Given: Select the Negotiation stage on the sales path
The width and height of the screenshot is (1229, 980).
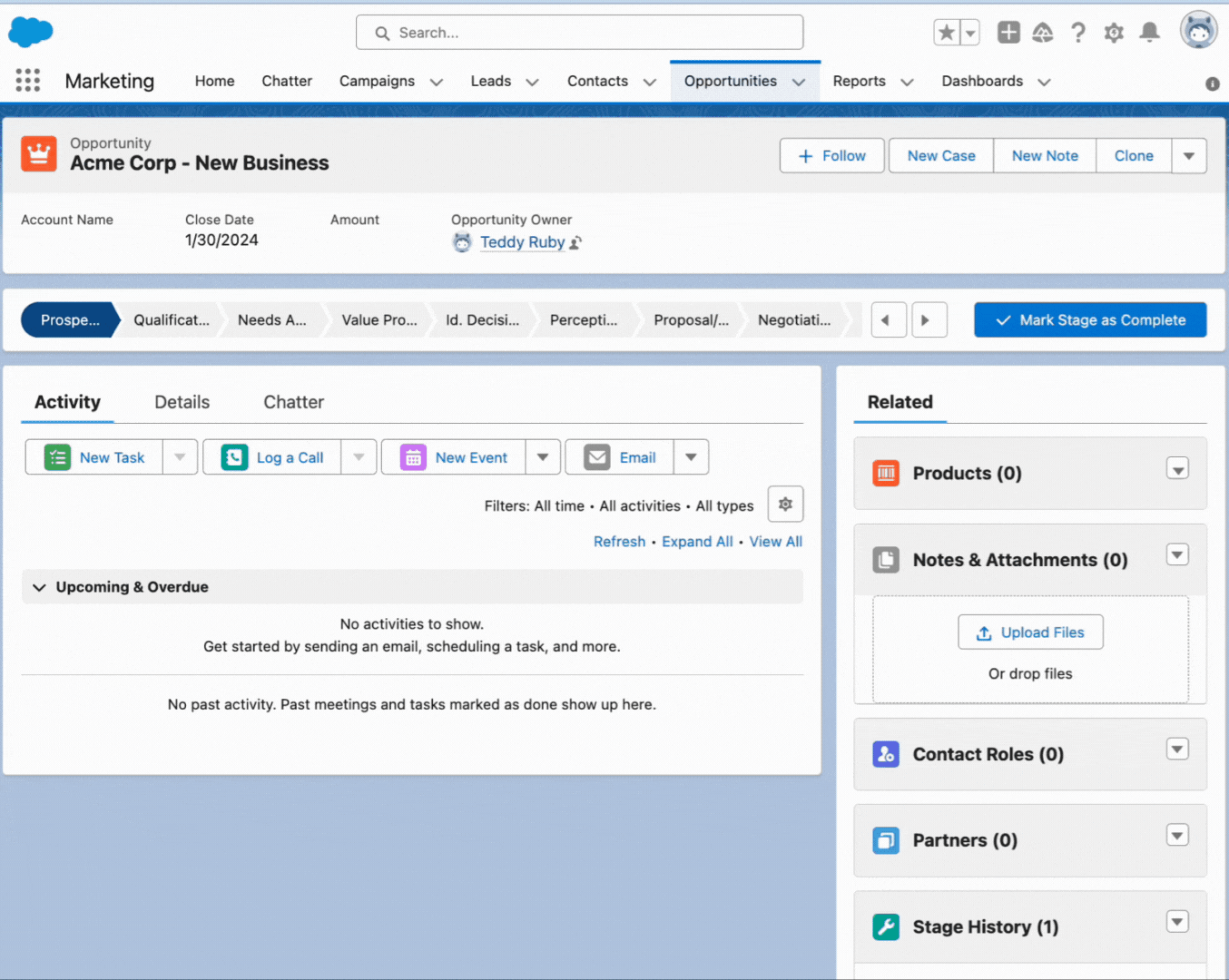Looking at the screenshot, I should coord(793,319).
